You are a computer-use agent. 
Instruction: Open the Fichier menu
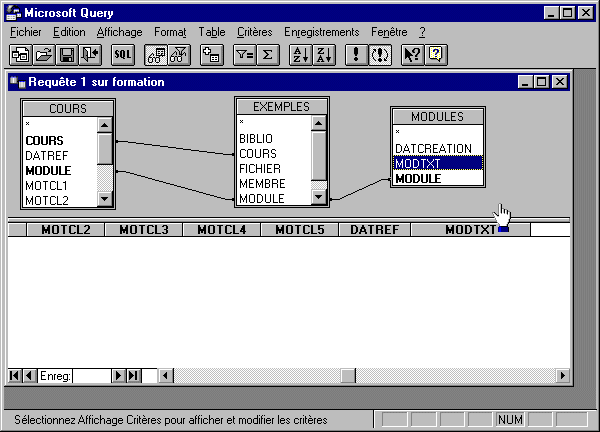(26, 32)
